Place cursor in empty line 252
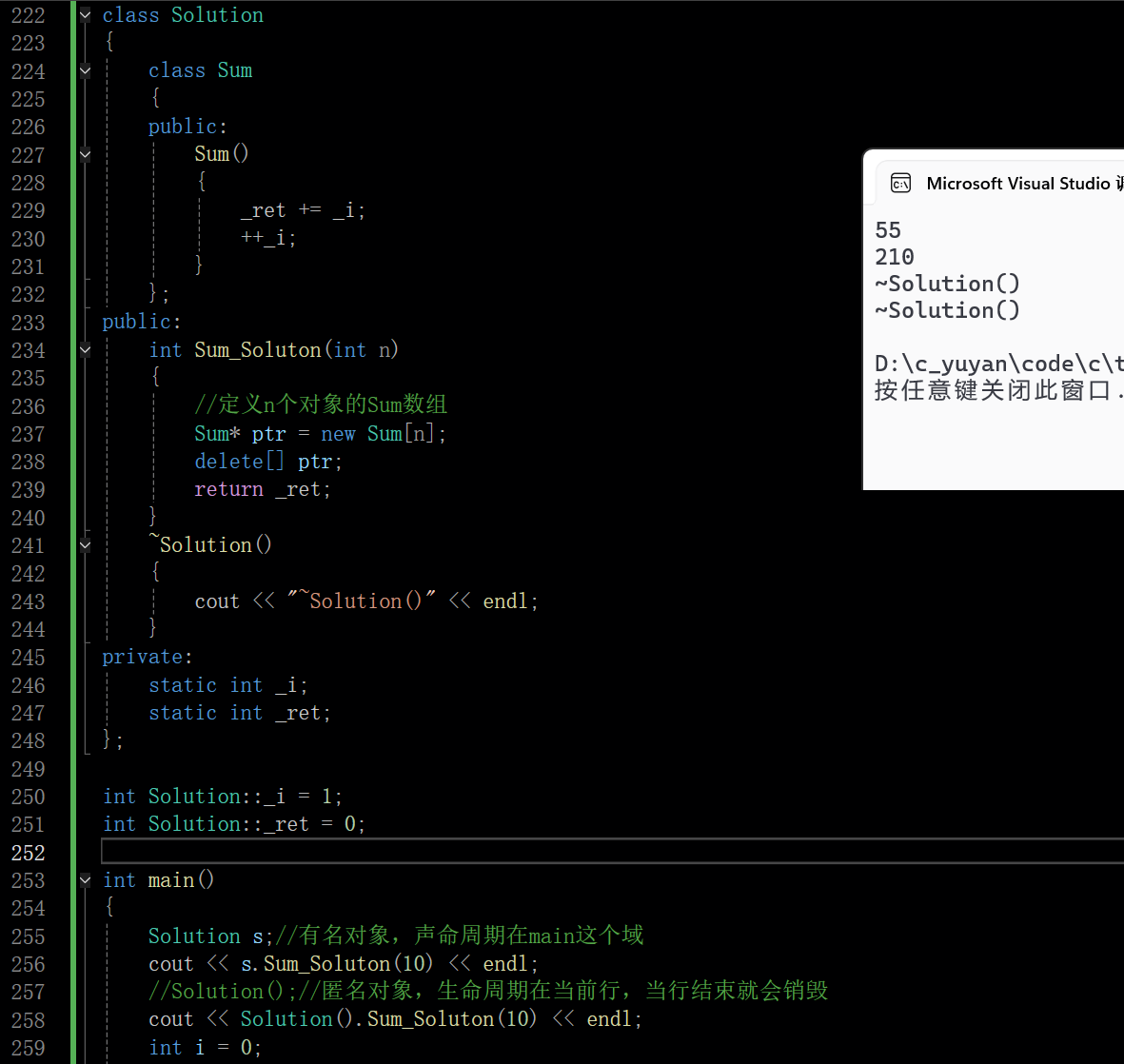Image resolution: width=1124 pixels, height=1064 pixels. pos(612,851)
